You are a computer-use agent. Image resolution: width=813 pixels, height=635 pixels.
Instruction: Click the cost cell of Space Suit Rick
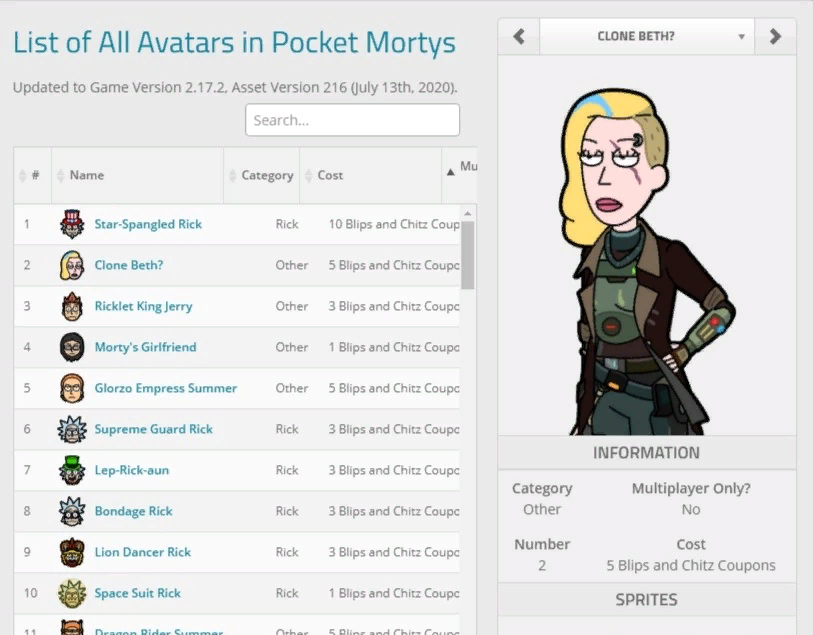394,593
